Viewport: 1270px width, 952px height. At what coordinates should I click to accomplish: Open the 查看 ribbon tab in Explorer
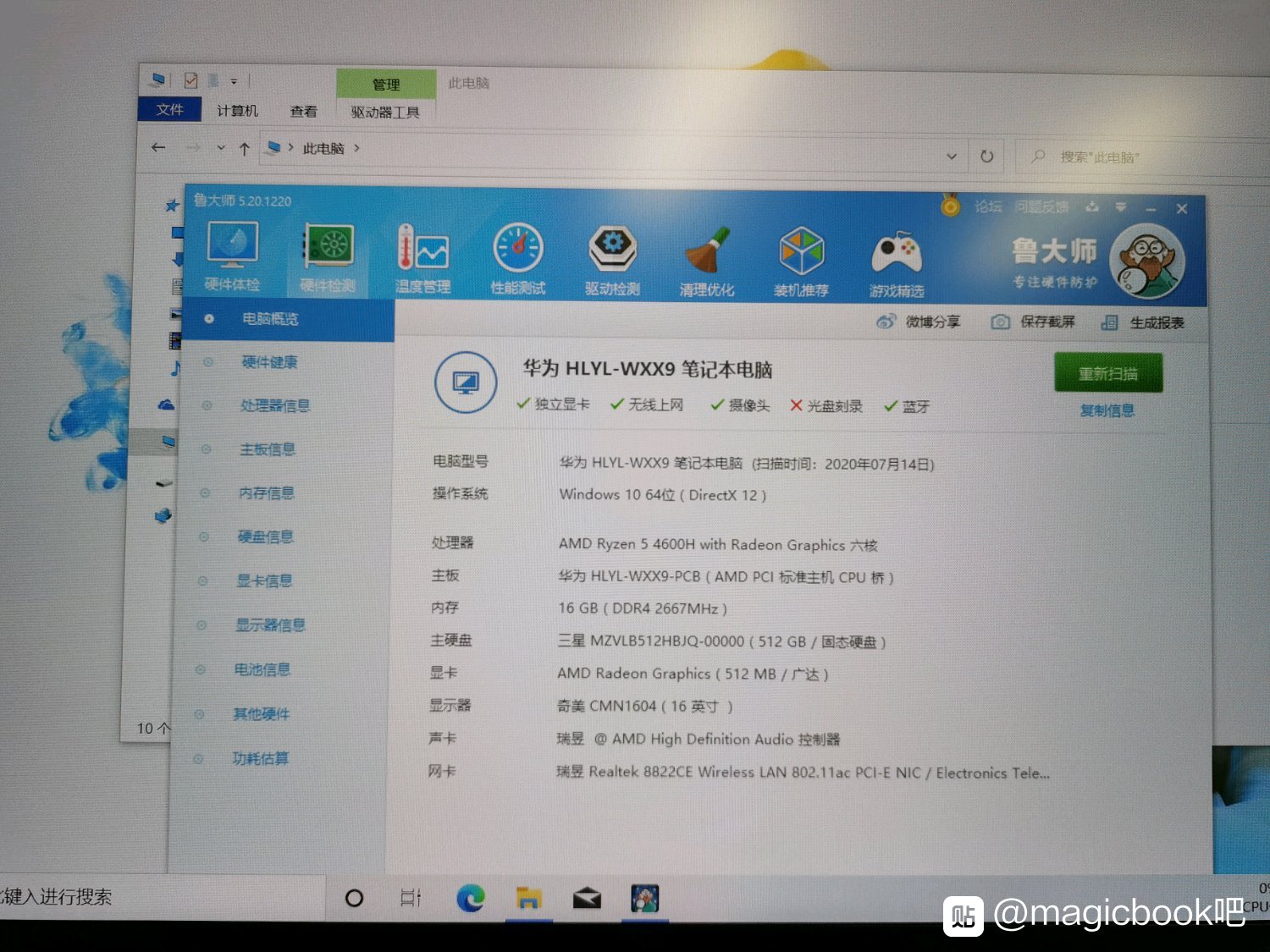[x=303, y=111]
